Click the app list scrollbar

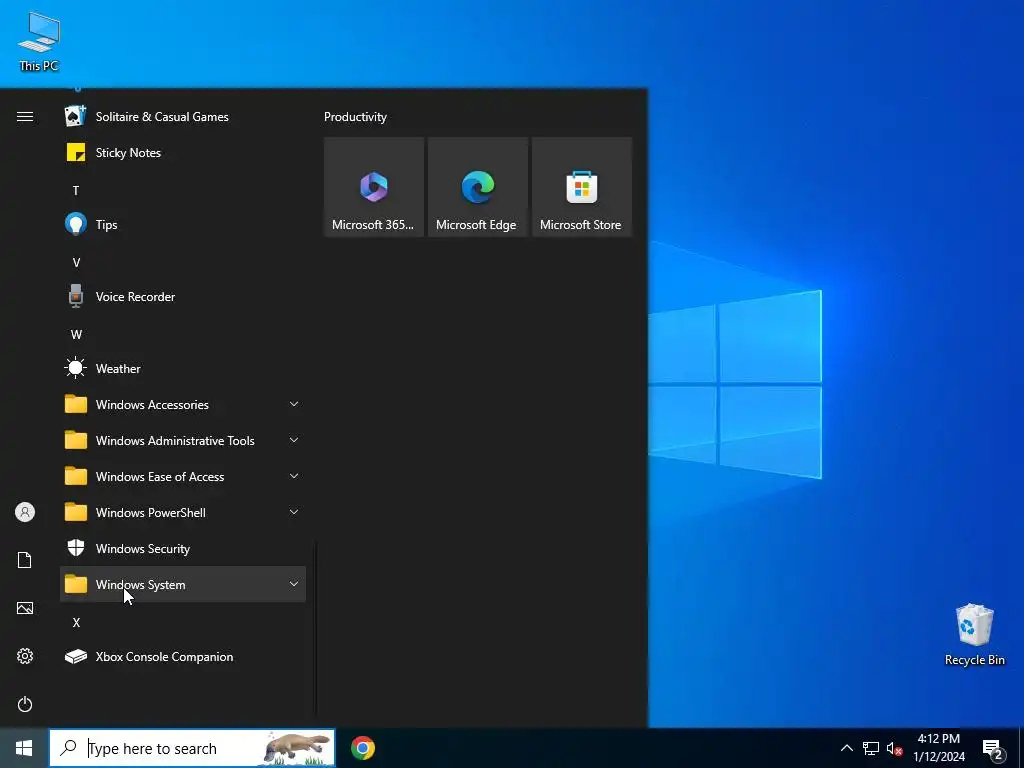coord(317,628)
